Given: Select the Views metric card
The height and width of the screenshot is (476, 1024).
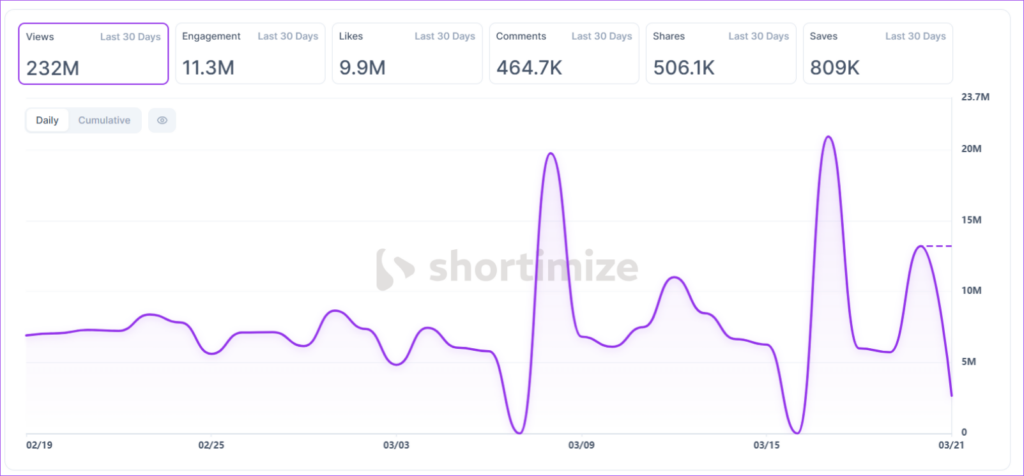Looking at the screenshot, I should (93, 53).
